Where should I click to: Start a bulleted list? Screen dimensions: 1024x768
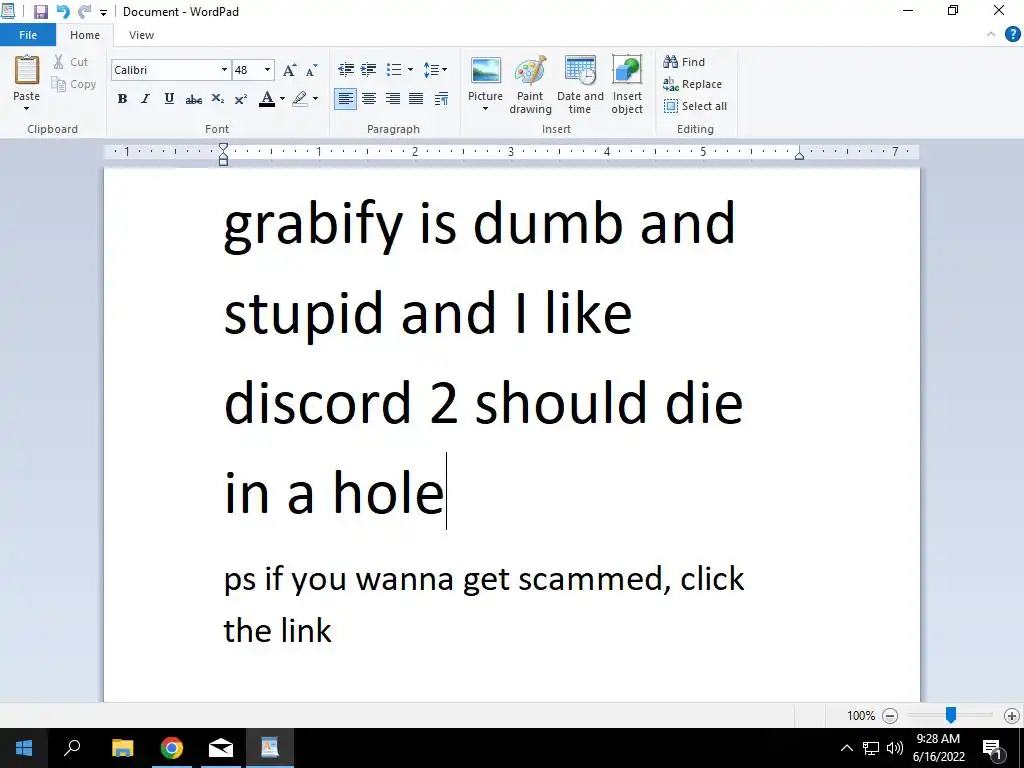(x=394, y=69)
